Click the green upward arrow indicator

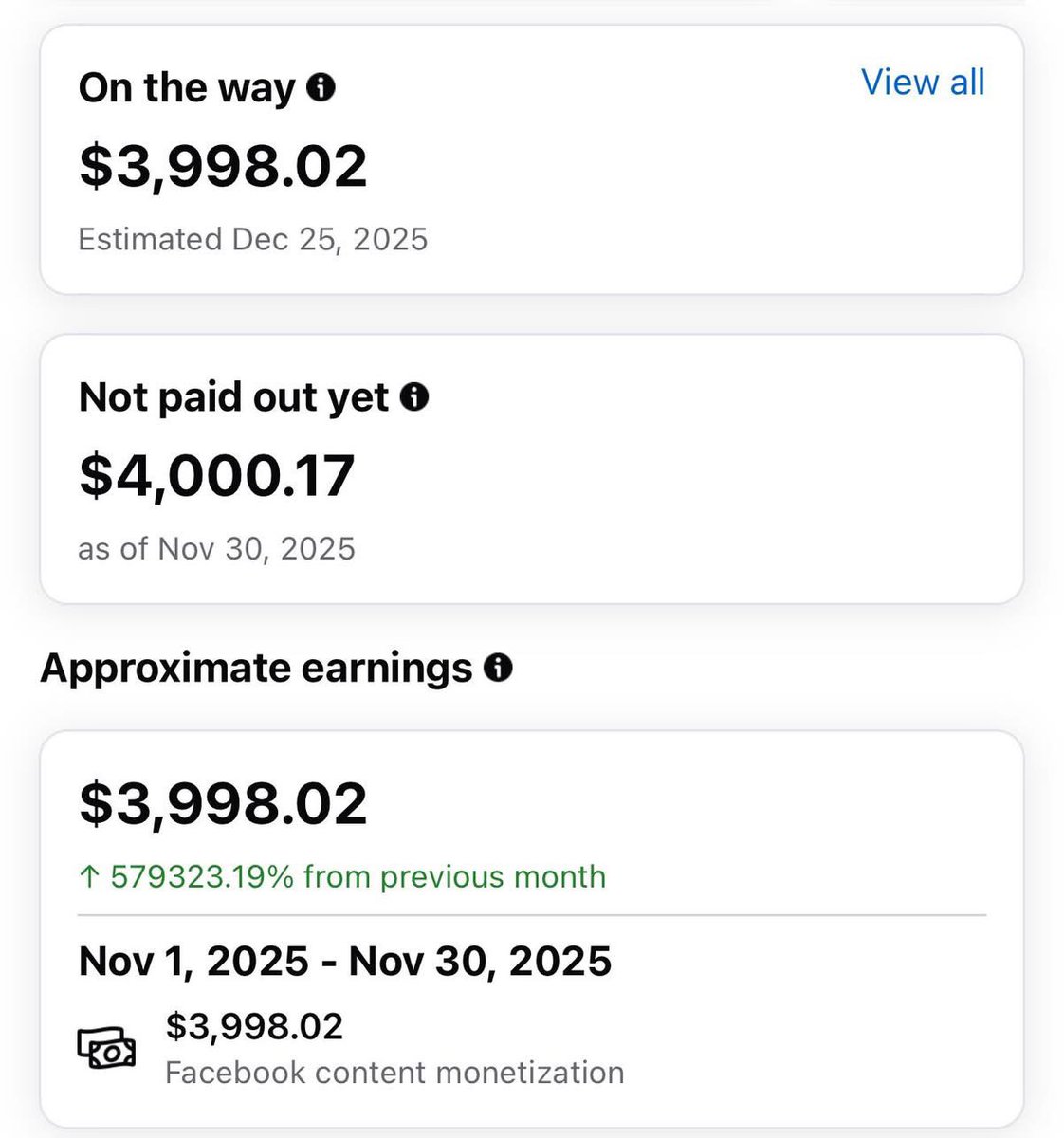click(x=89, y=877)
